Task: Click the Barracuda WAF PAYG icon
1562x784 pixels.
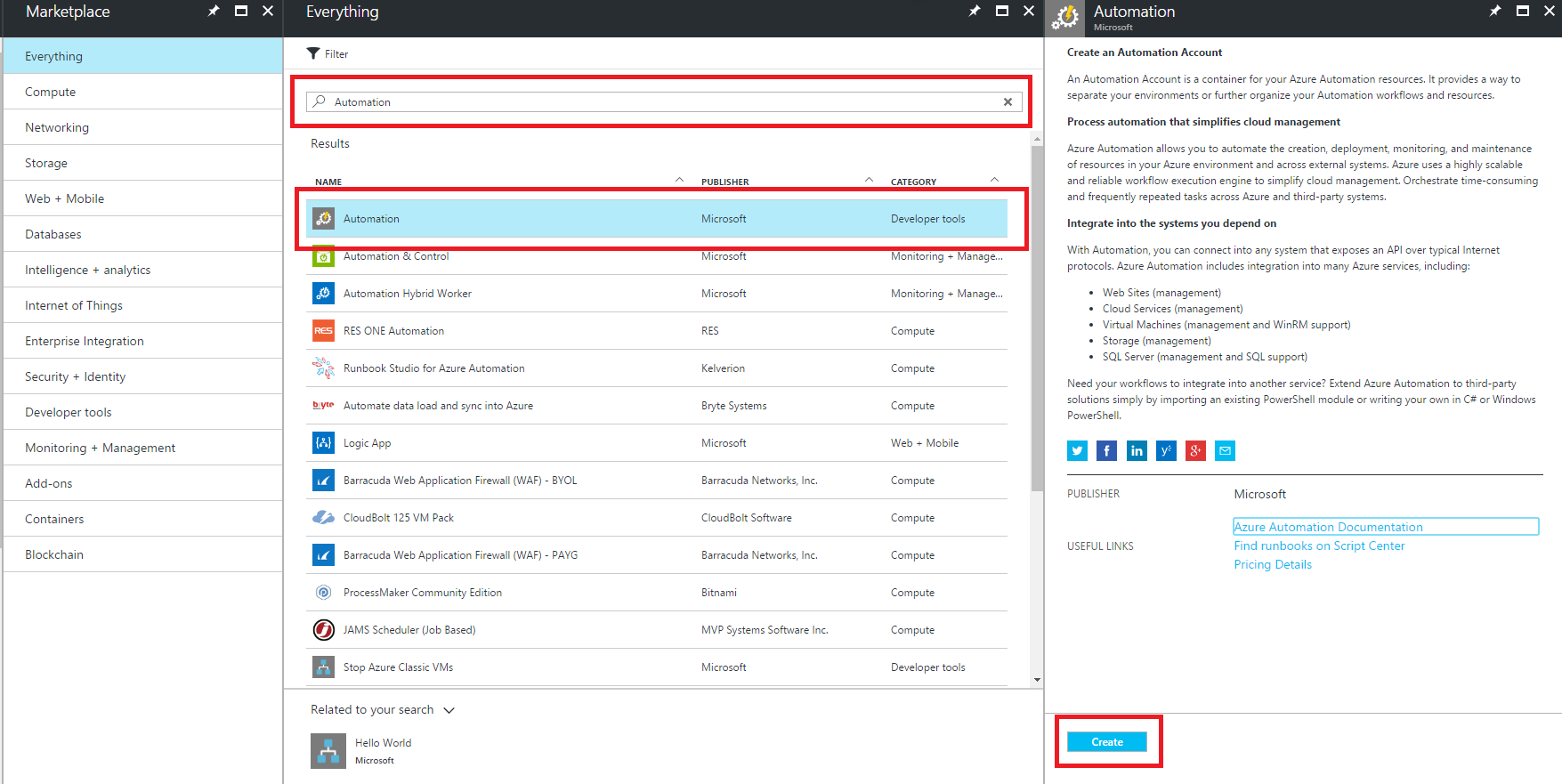Action: (324, 554)
